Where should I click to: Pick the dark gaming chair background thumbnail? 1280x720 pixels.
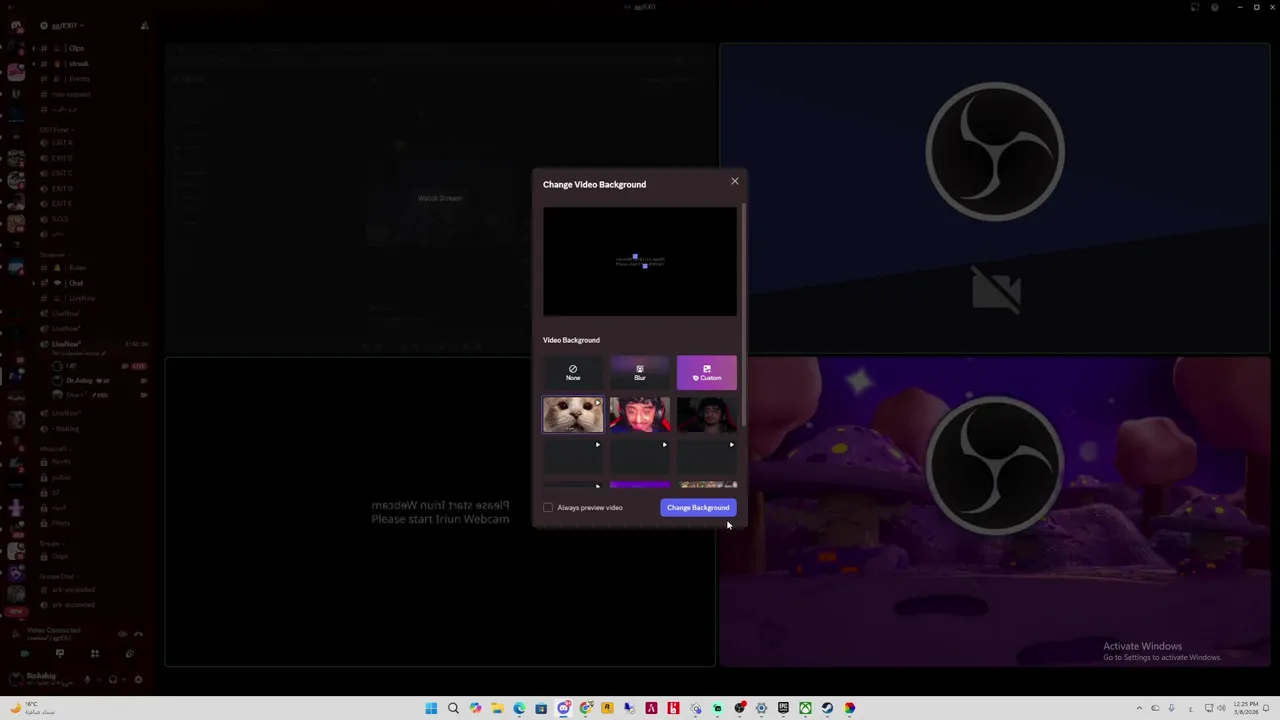click(707, 414)
